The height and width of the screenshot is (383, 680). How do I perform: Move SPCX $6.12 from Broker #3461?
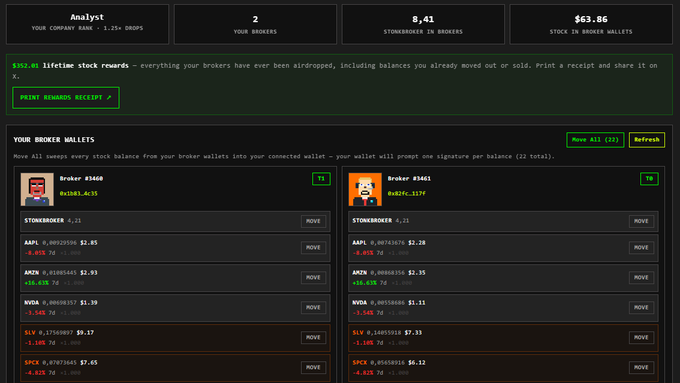pyautogui.click(x=641, y=367)
